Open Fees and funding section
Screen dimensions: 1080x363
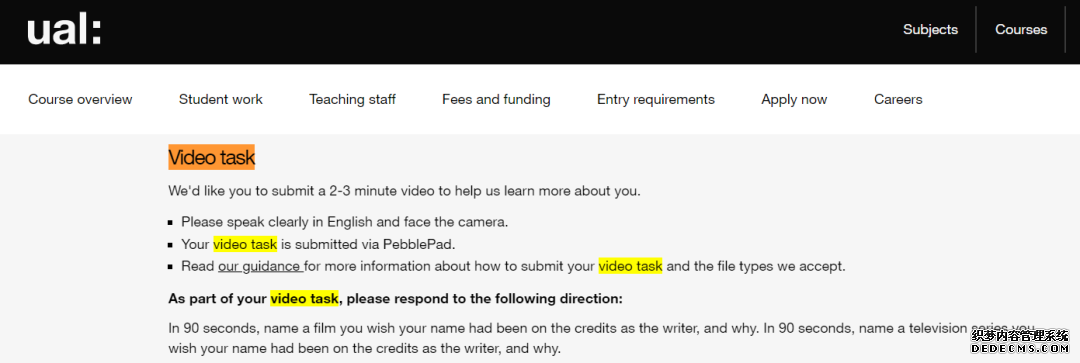click(496, 99)
